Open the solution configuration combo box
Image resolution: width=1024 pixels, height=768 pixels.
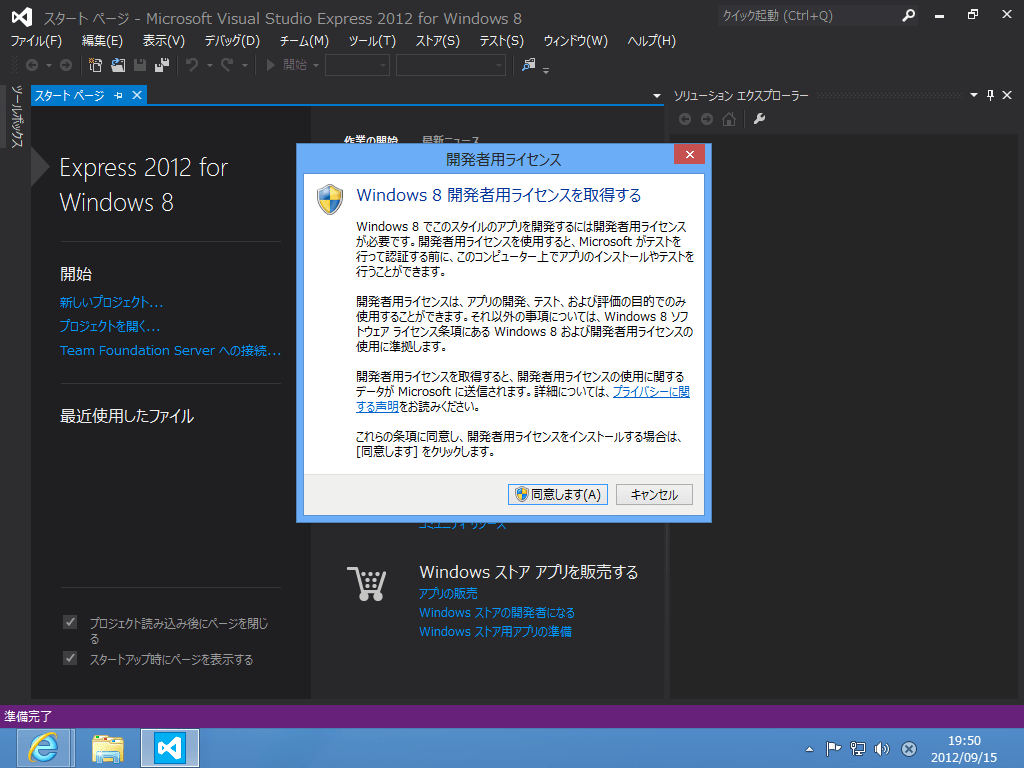pyautogui.click(x=357, y=65)
